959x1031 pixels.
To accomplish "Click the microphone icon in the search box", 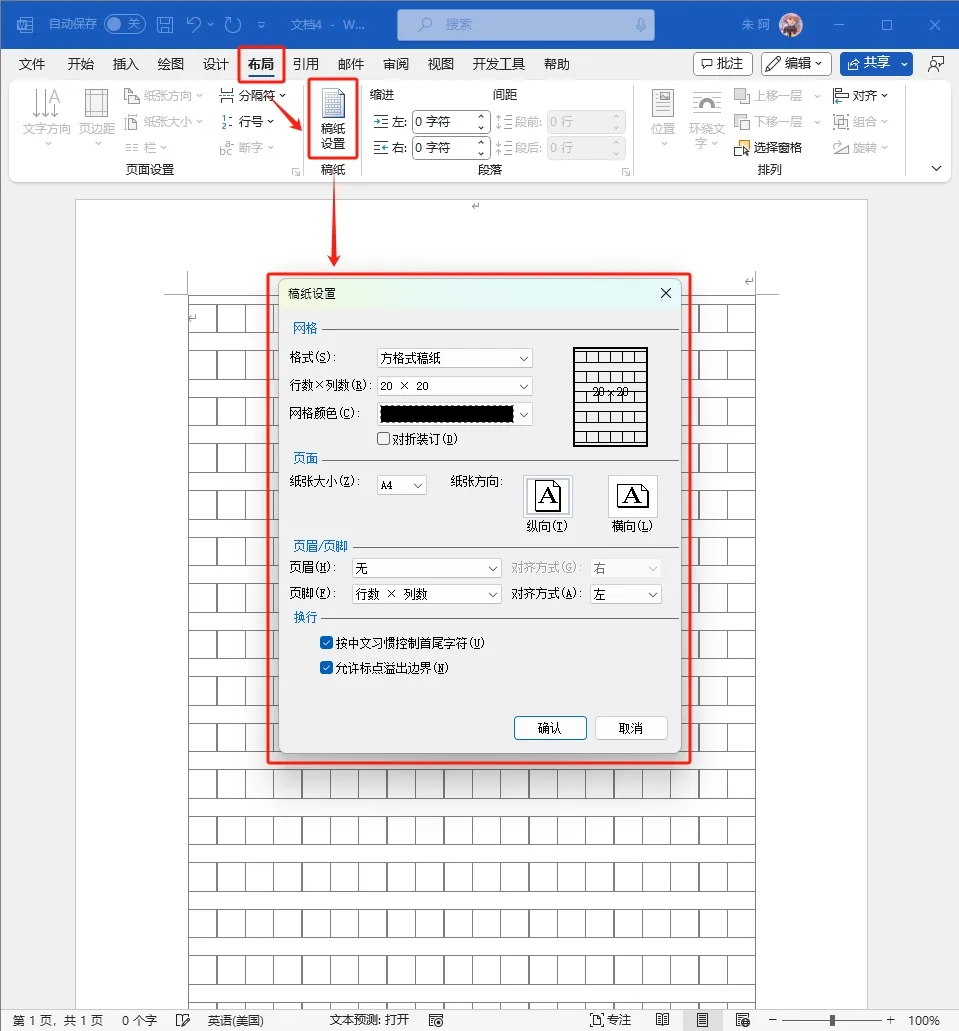I will point(640,24).
